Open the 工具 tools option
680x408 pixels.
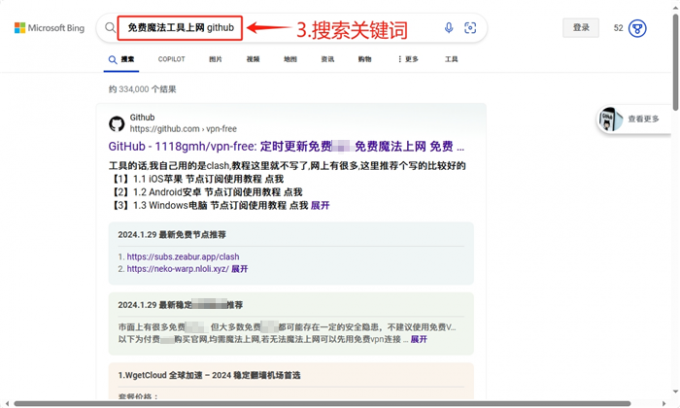coord(451,59)
